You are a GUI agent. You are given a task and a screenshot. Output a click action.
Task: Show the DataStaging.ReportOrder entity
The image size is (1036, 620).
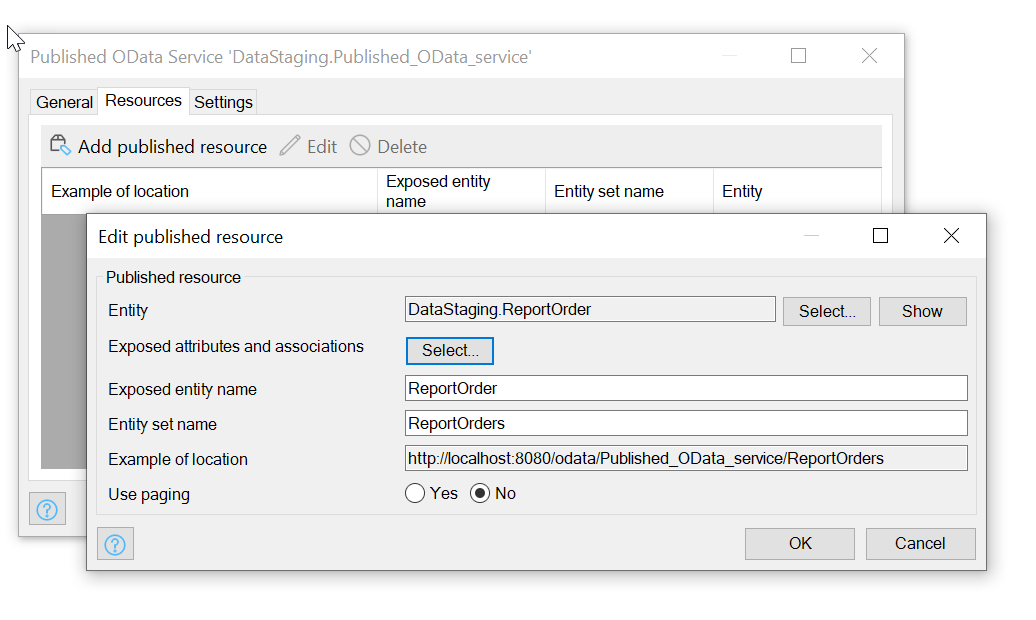[x=921, y=311]
